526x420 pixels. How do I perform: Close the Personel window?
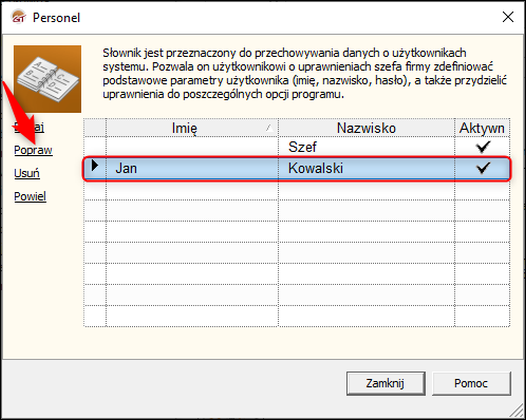tap(508, 17)
